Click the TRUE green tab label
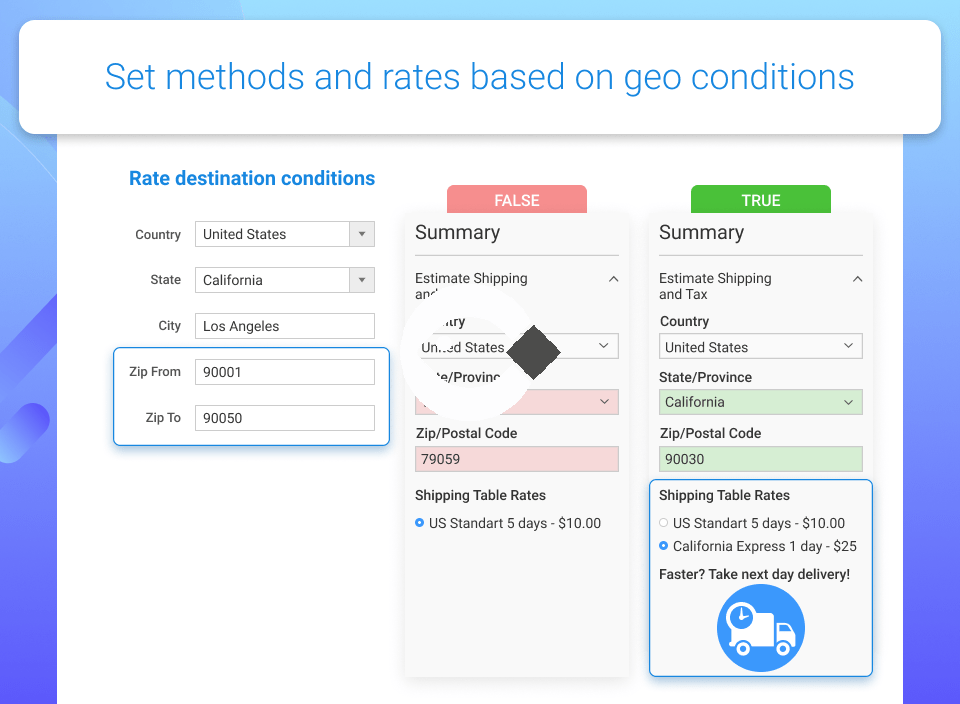Screen dimensions: 960x704 click(x=760, y=200)
